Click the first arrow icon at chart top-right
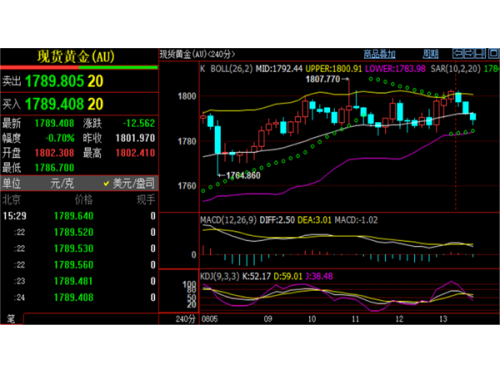 pyautogui.click(x=458, y=53)
